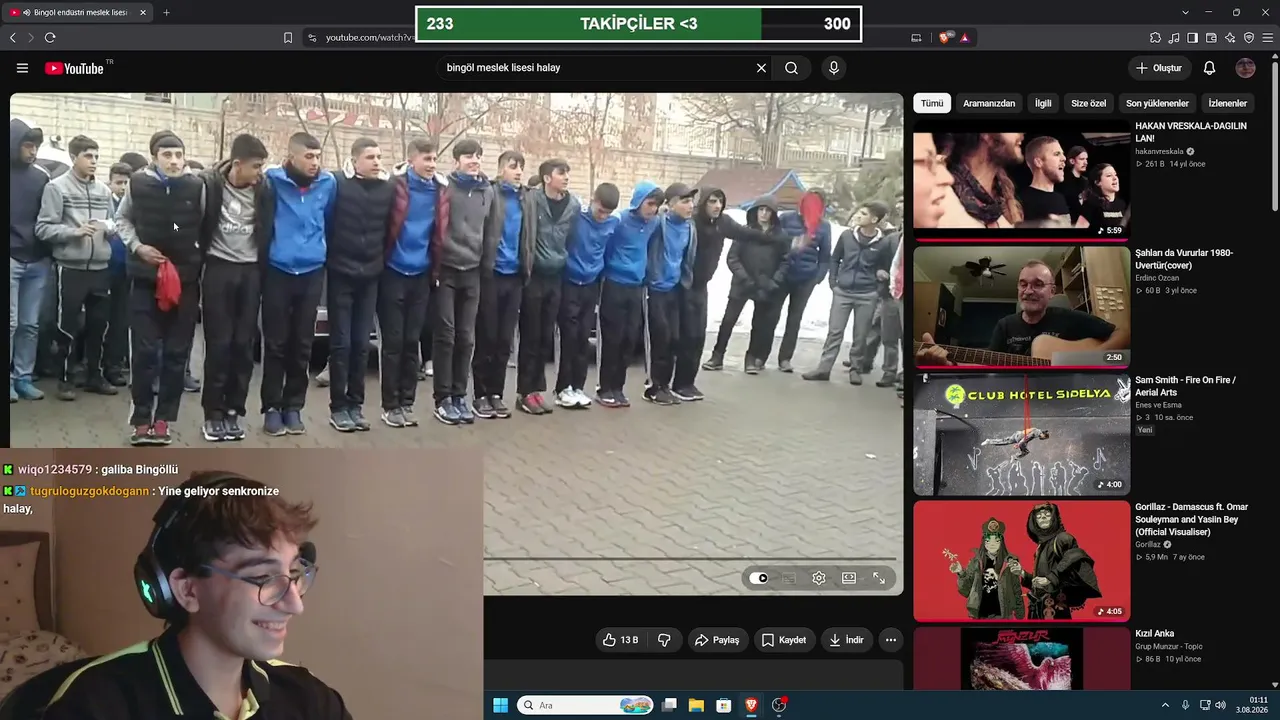Open the YouTube account avatar menu

coord(1245,68)
